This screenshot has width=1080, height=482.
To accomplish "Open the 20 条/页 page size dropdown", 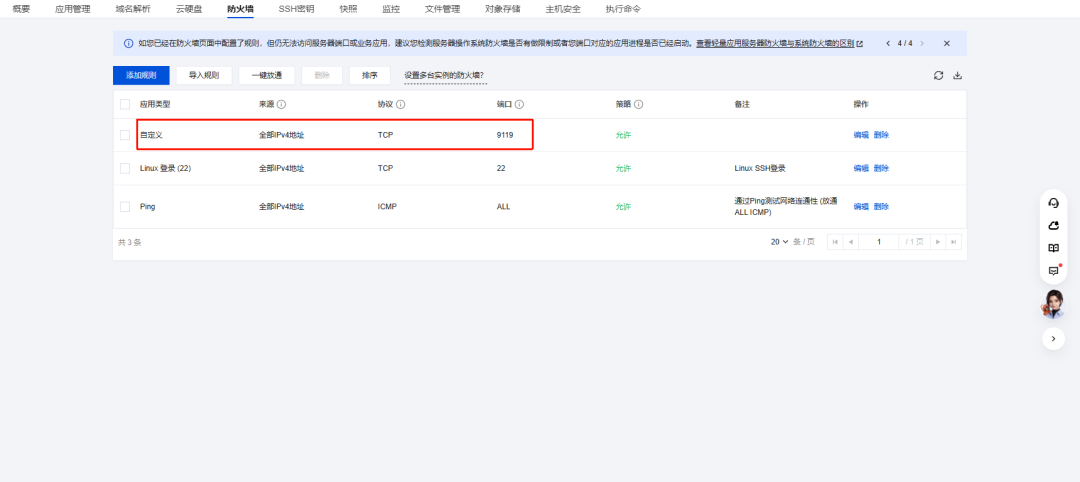I will coord(780,242).
